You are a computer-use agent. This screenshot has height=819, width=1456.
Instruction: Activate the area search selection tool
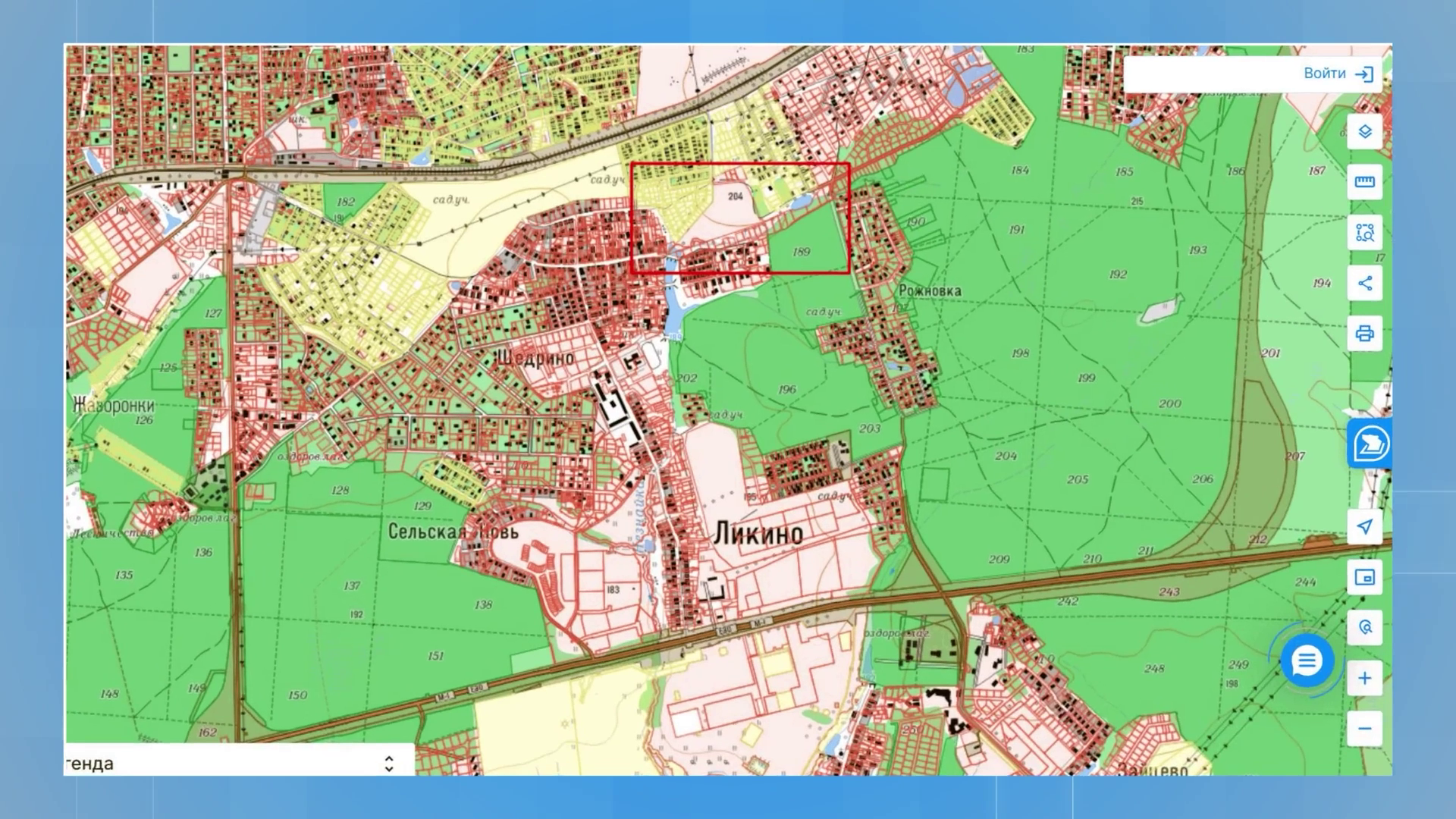(1364, 233)
